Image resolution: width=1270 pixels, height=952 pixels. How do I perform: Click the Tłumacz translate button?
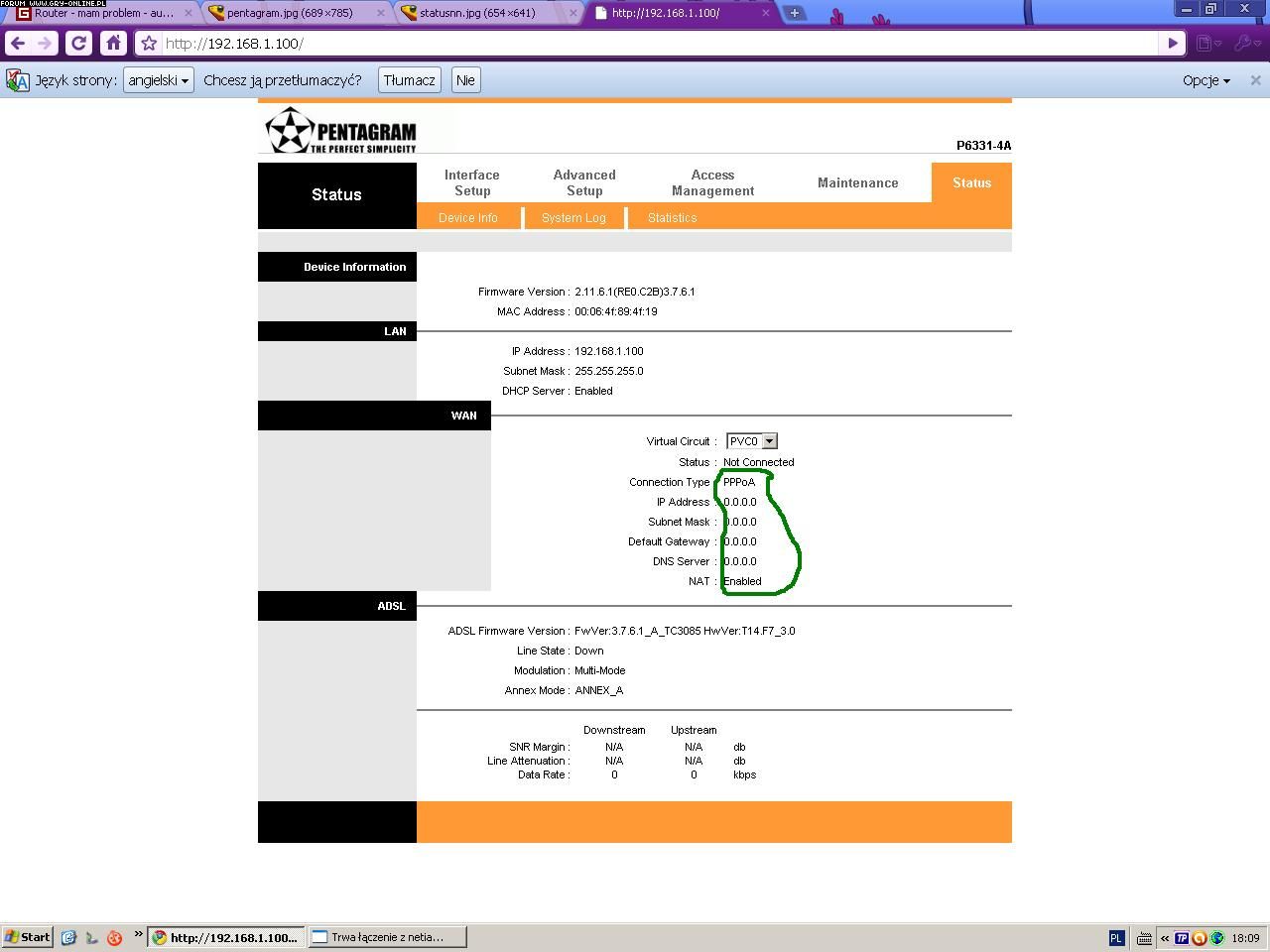[x=410, y=80]
